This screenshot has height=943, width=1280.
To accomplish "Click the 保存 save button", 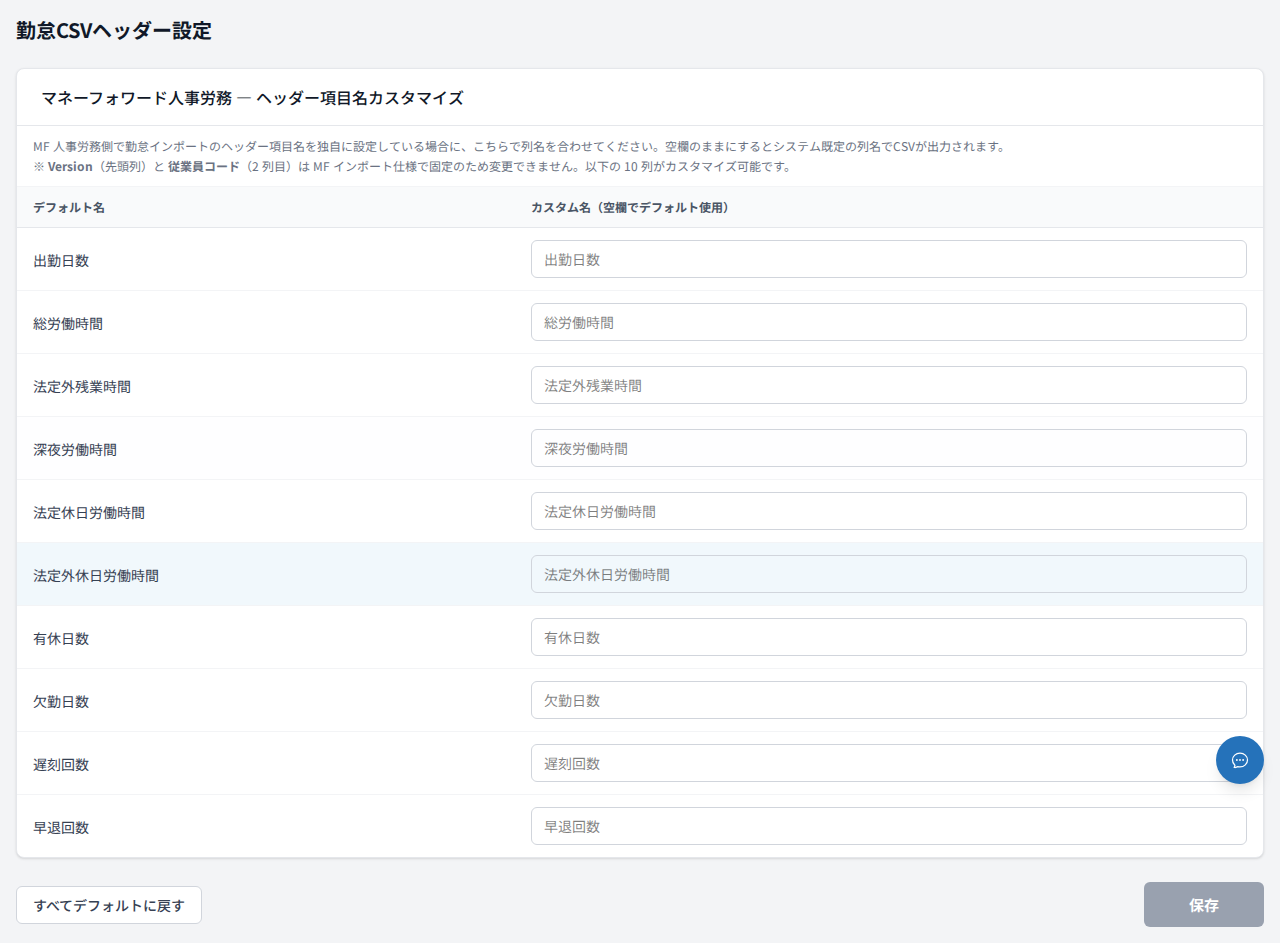I will (x=1204, y=905).
